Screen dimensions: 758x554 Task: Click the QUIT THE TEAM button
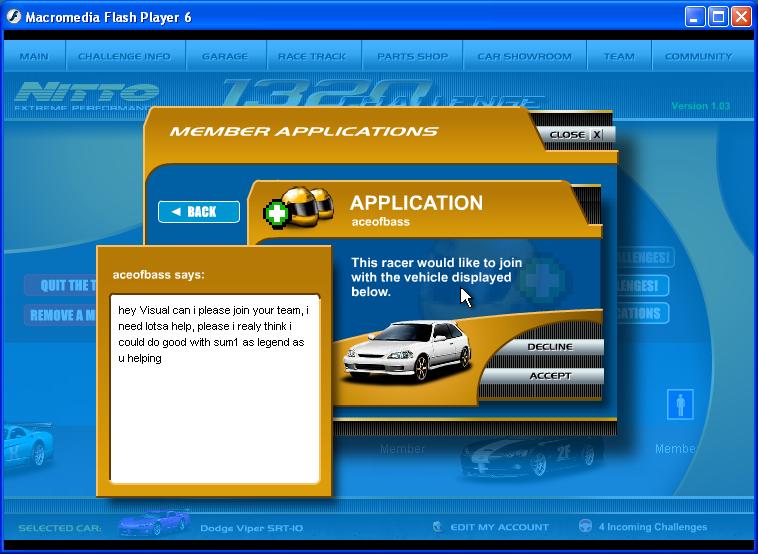coord(61,285)
